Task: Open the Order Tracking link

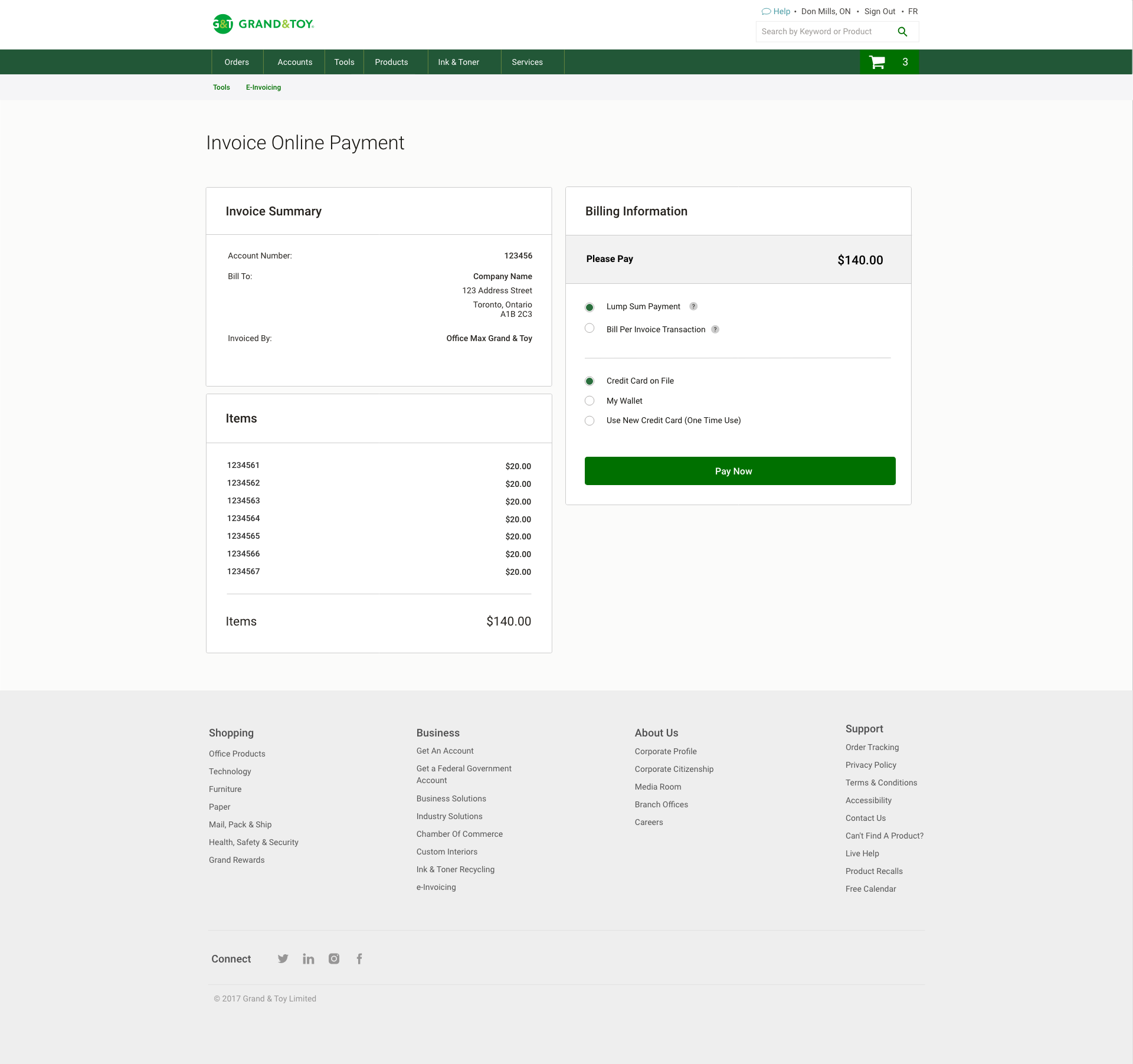Action: click(872, 747)
